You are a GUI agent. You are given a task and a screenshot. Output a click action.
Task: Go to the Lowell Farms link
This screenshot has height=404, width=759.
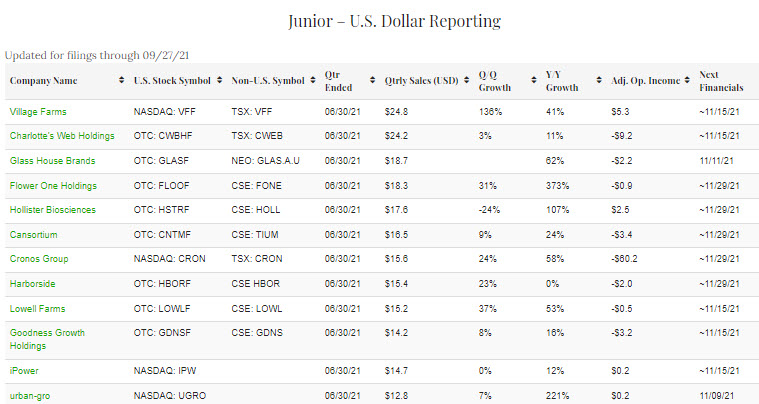(38, 309)
